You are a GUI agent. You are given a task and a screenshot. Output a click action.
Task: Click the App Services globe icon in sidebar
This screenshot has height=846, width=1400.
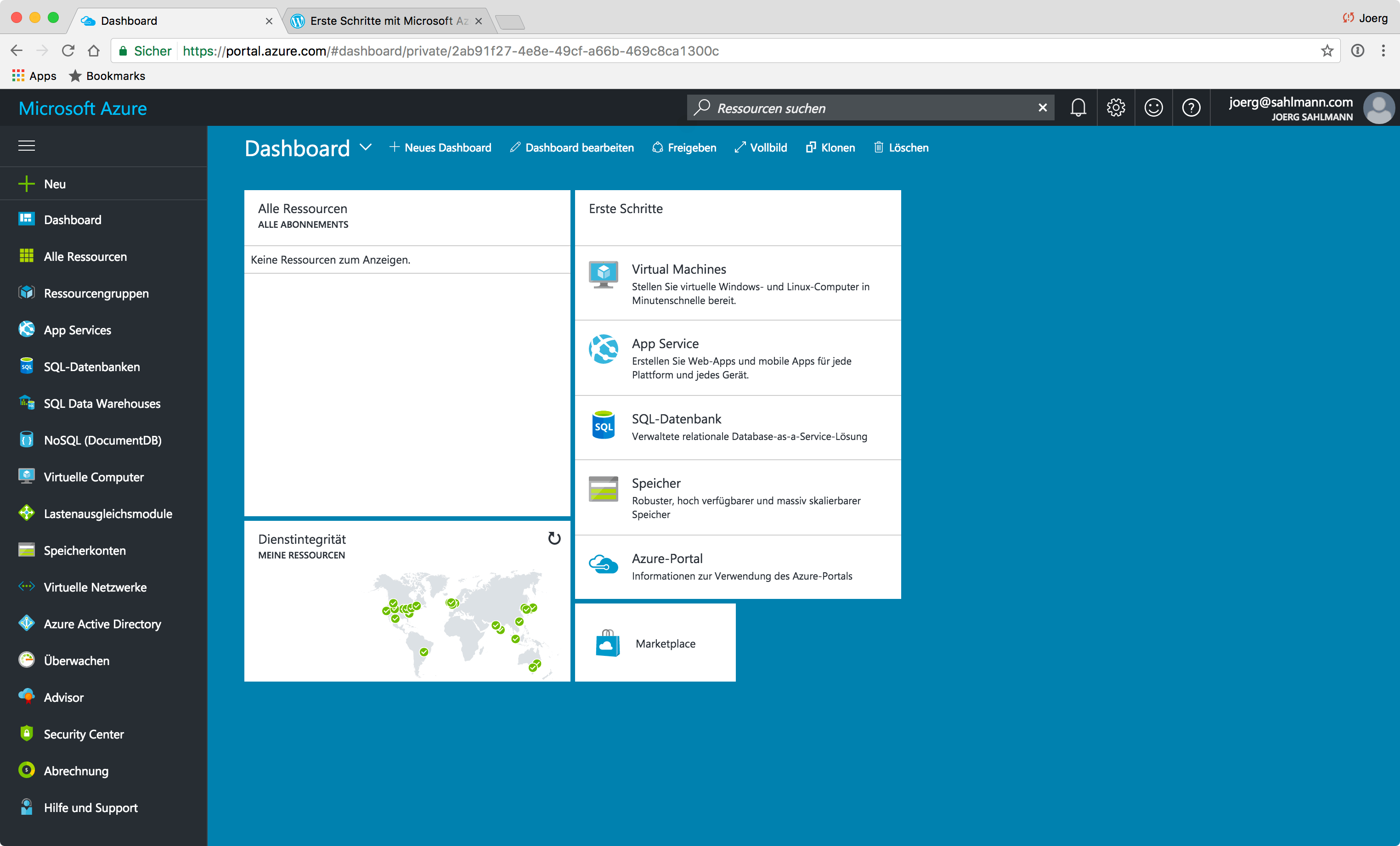click(x=26, y=330)
